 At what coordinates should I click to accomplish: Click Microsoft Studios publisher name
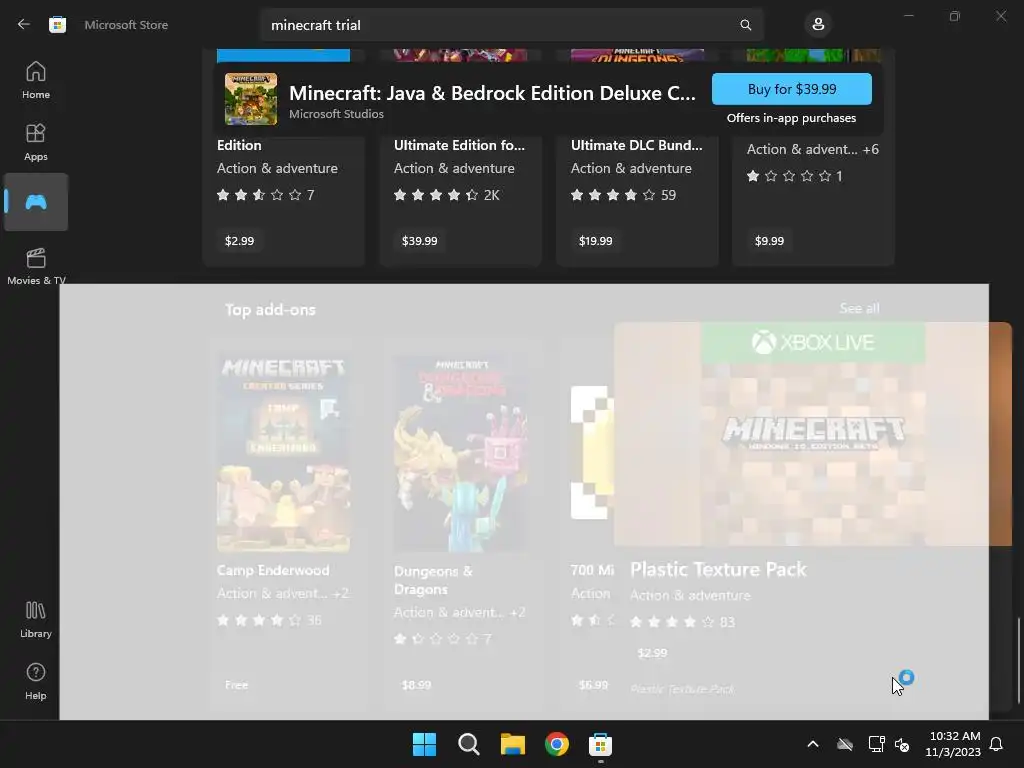[336, 114]
